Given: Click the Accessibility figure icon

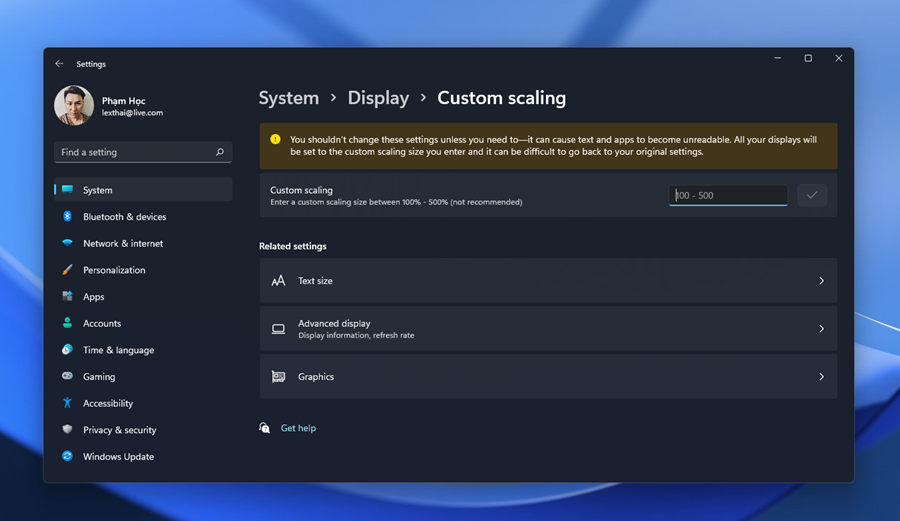Looking at the screenshot, I should point(67,403).
